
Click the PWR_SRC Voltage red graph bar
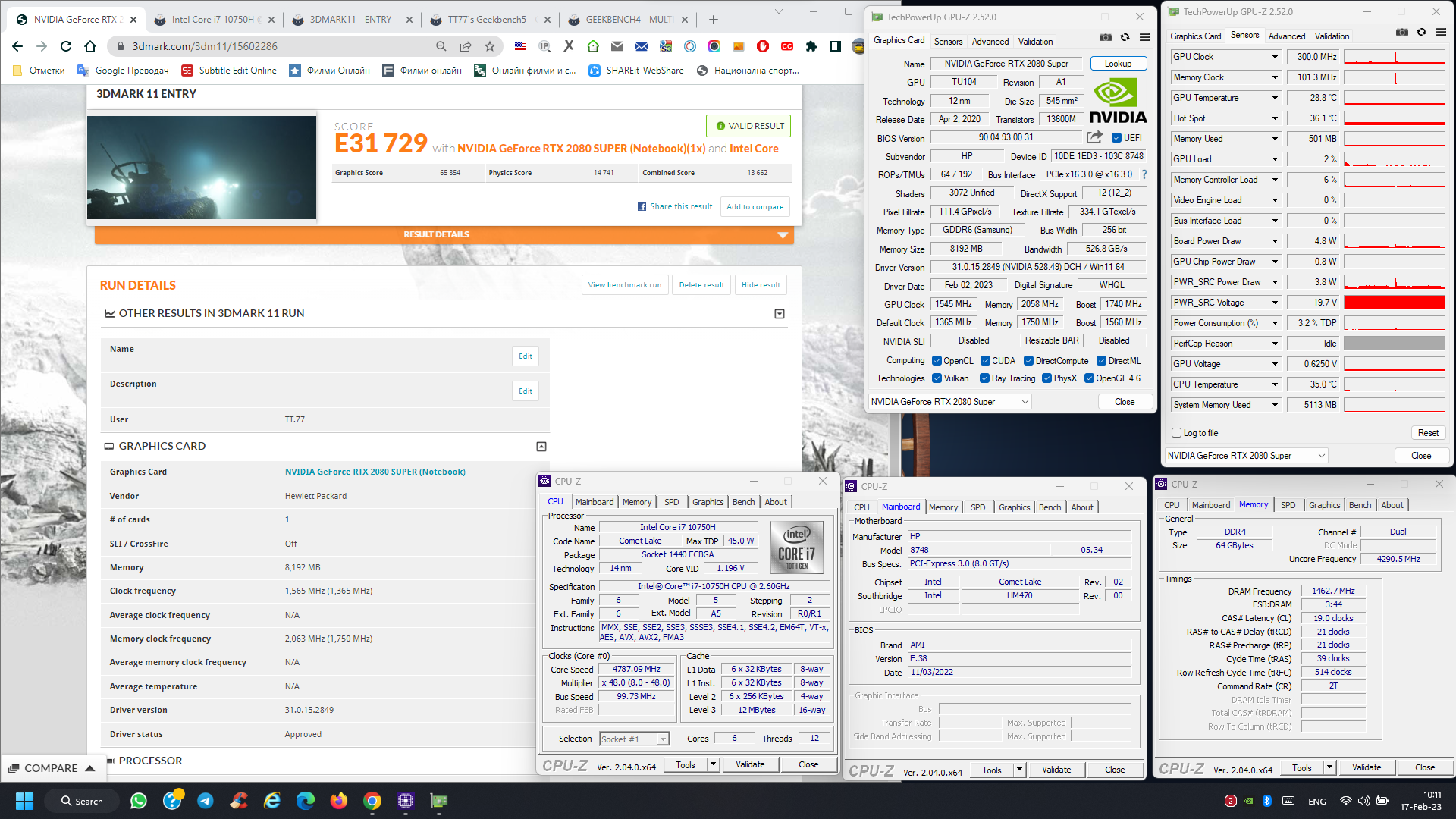click(1394, 303)
